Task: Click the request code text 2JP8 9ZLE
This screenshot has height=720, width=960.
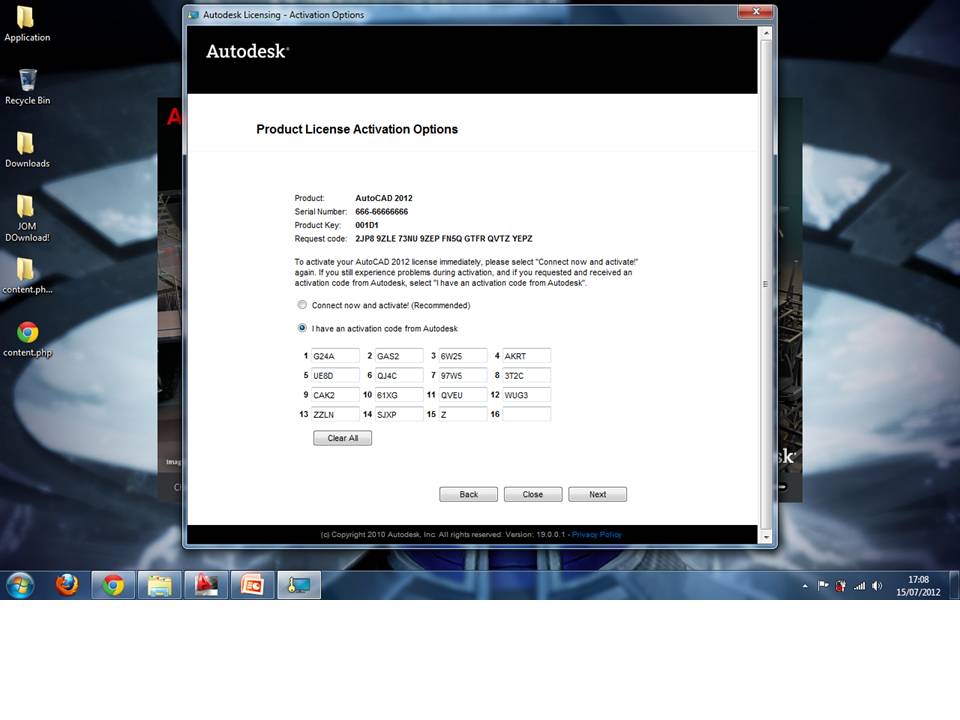Action: tap(443, 239)
